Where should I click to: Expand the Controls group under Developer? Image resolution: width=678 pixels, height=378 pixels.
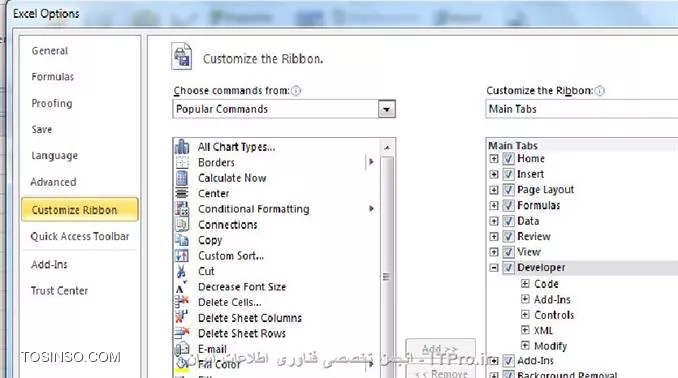[x=525, y=314]
